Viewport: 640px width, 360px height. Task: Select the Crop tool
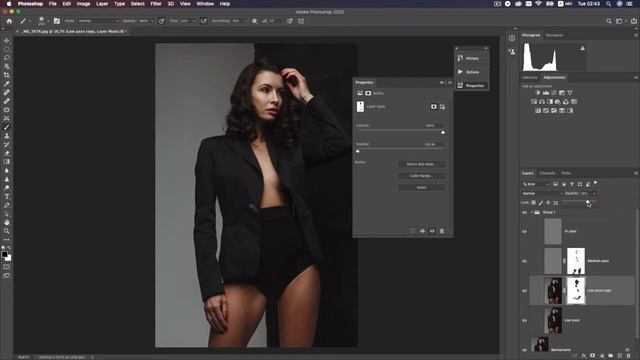[7, 75]
